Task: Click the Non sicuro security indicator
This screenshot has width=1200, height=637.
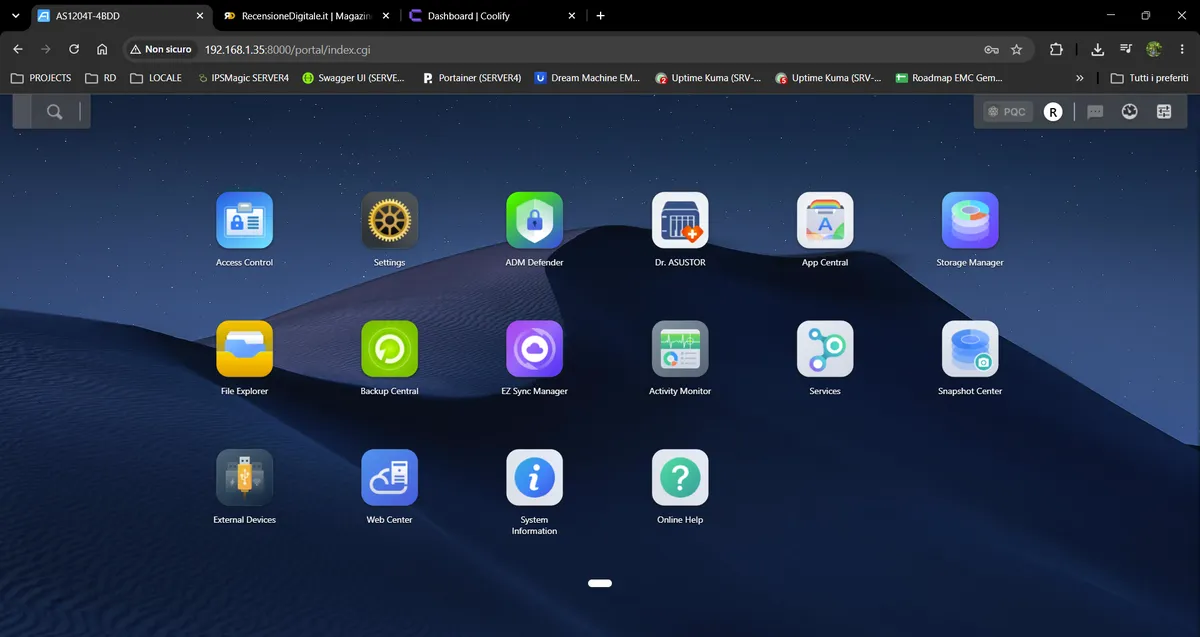Action: tap(161, 49)
